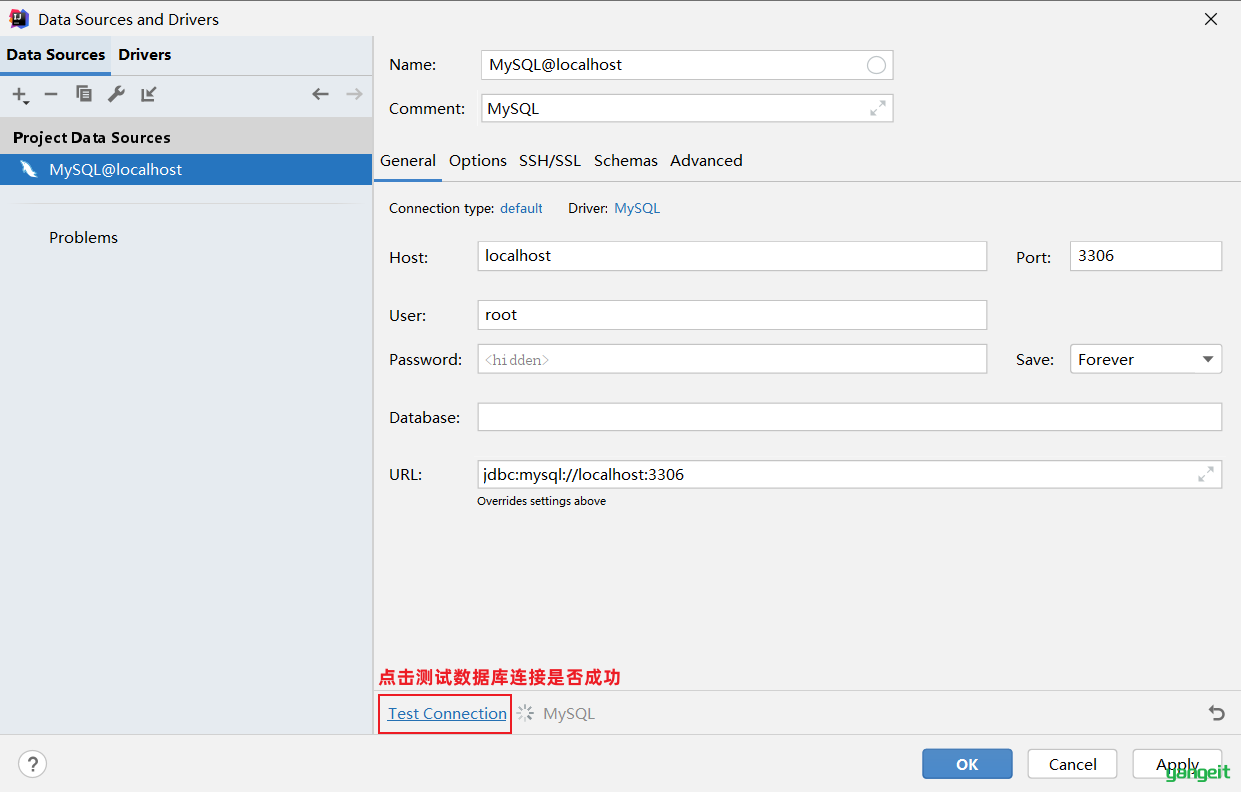Add a new data source with plus icon
The width and height of the screenshot is (1241, 792).
(20, 94)
